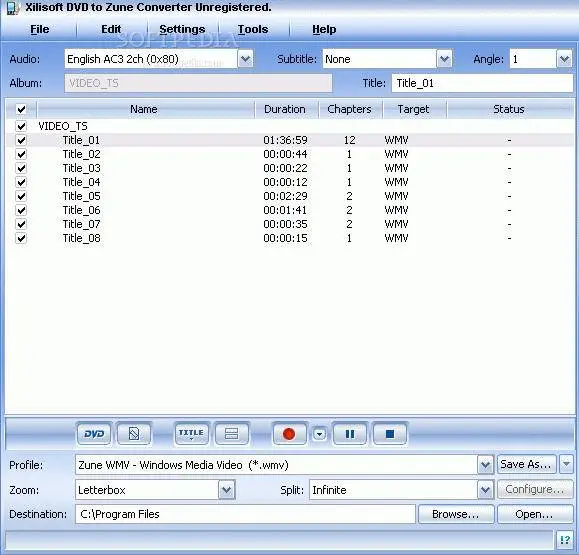Click the split view icon beside TITLE
579x555 pixels.
click(x=231, y=434)
